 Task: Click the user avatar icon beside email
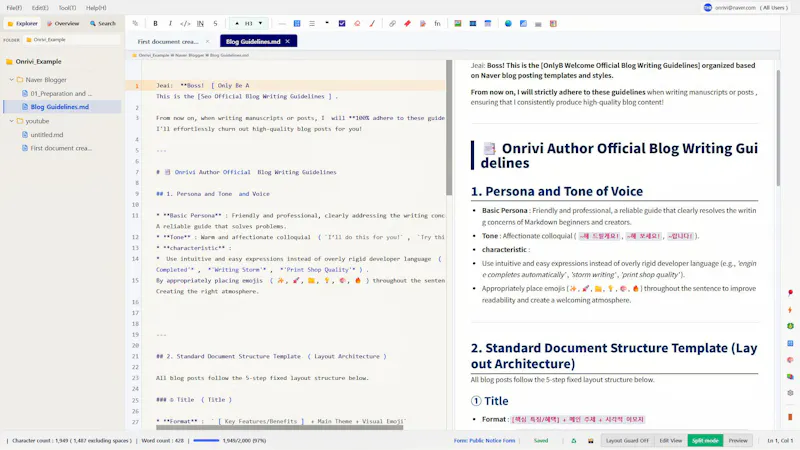point(708,8)
